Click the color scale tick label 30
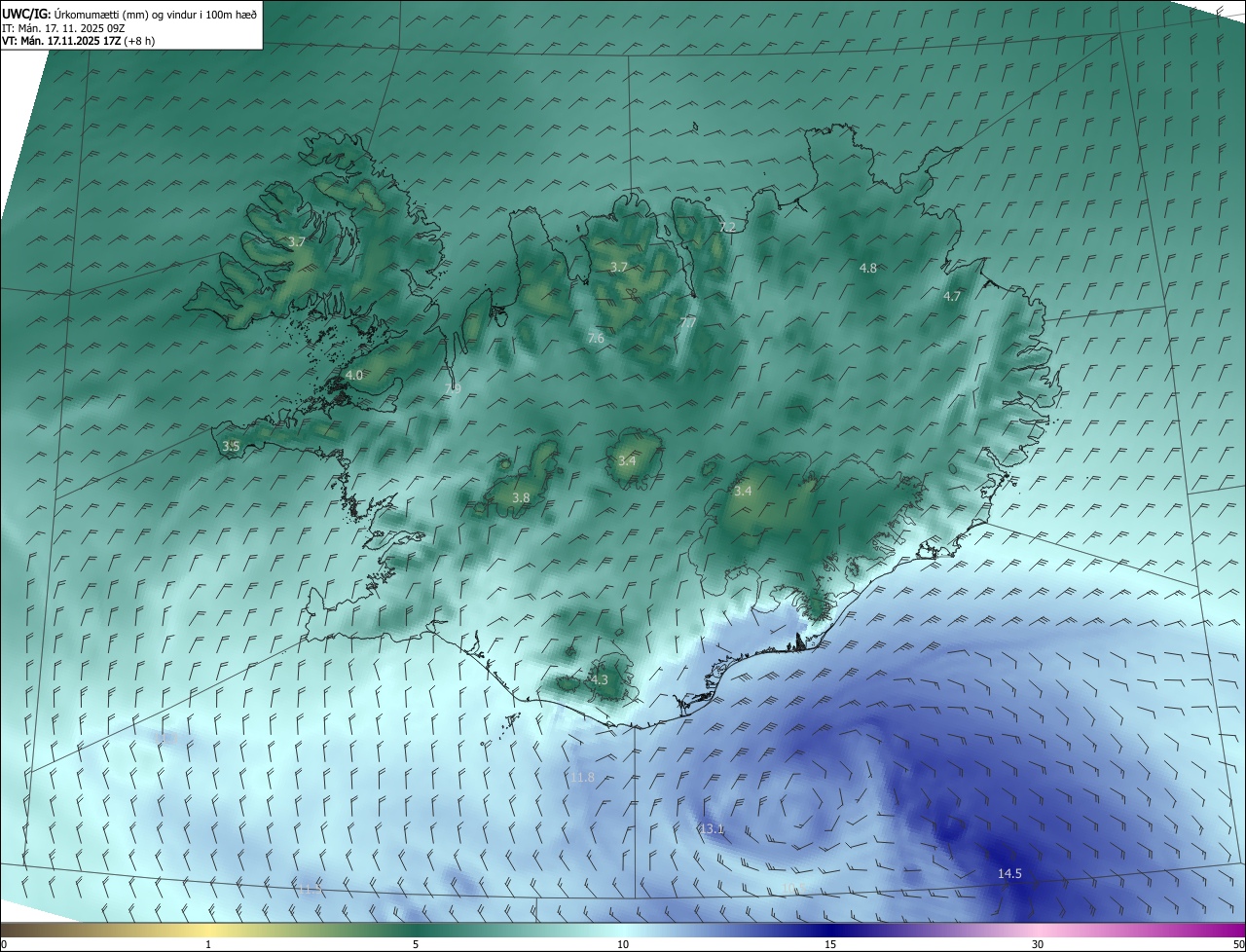This screenshot has height=952, width=1246. click(1038, 944)
